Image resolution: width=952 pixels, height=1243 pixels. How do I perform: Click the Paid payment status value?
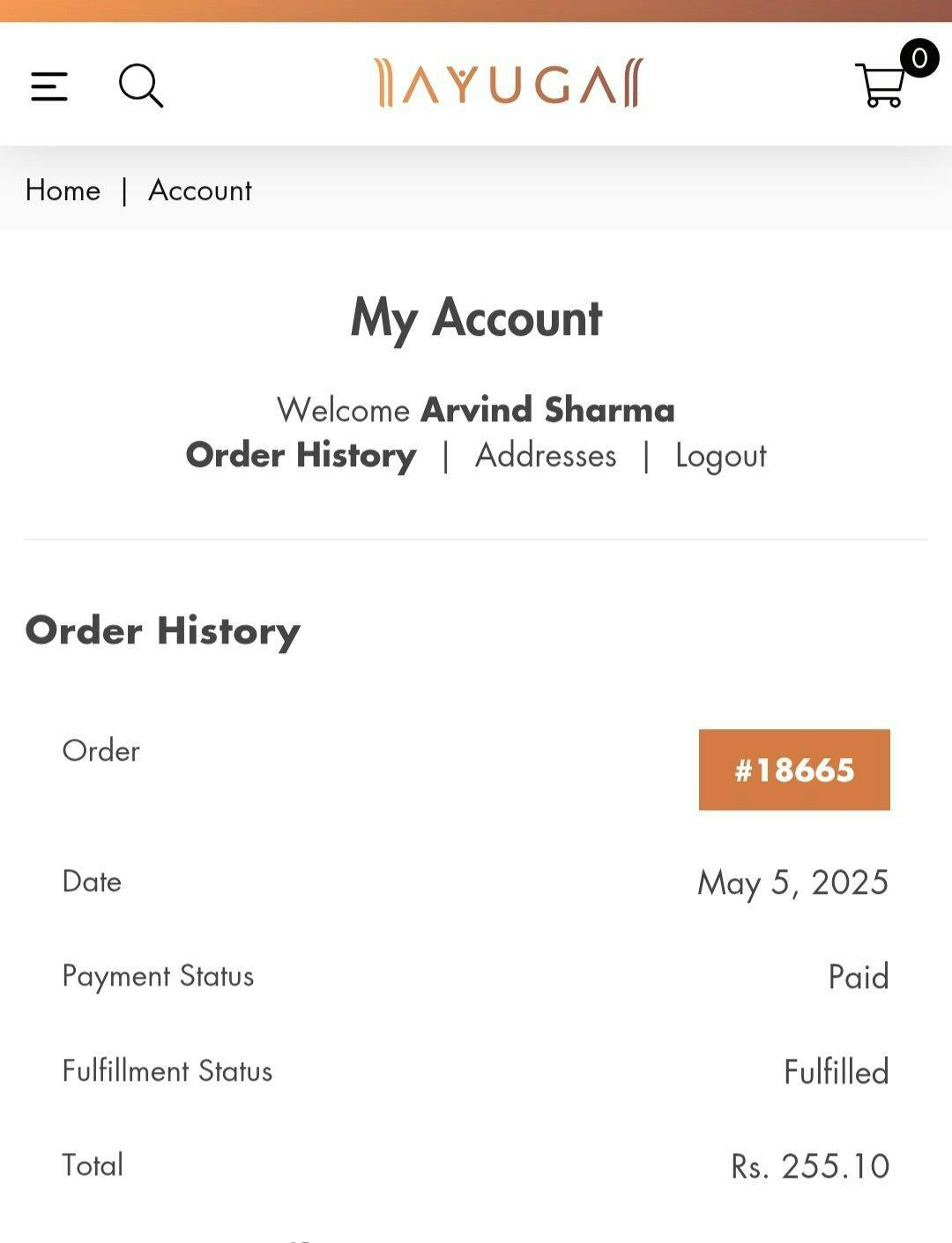tap(858, 977)
